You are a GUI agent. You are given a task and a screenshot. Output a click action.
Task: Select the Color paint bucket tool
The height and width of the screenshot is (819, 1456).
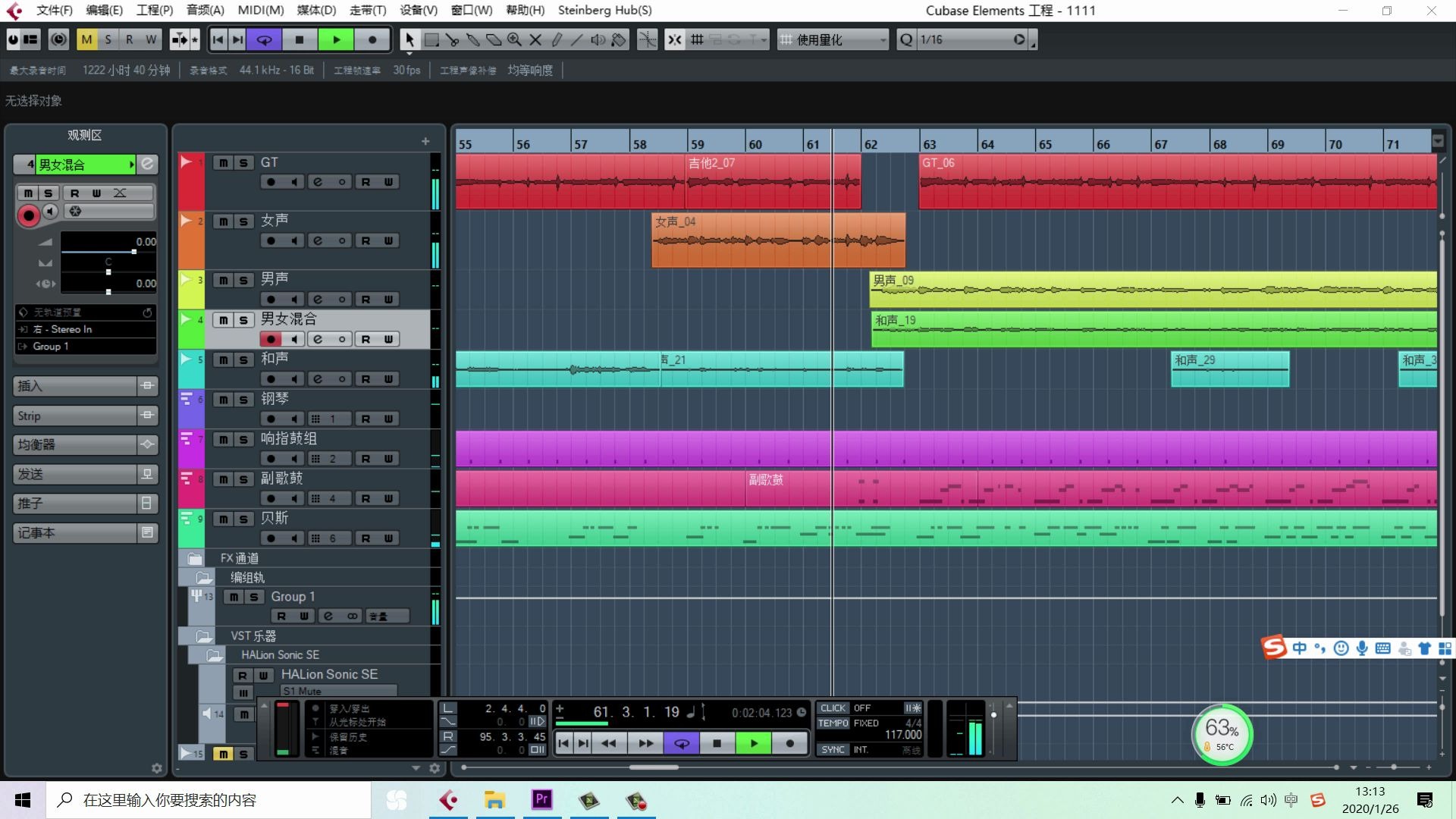pos(619,39)
